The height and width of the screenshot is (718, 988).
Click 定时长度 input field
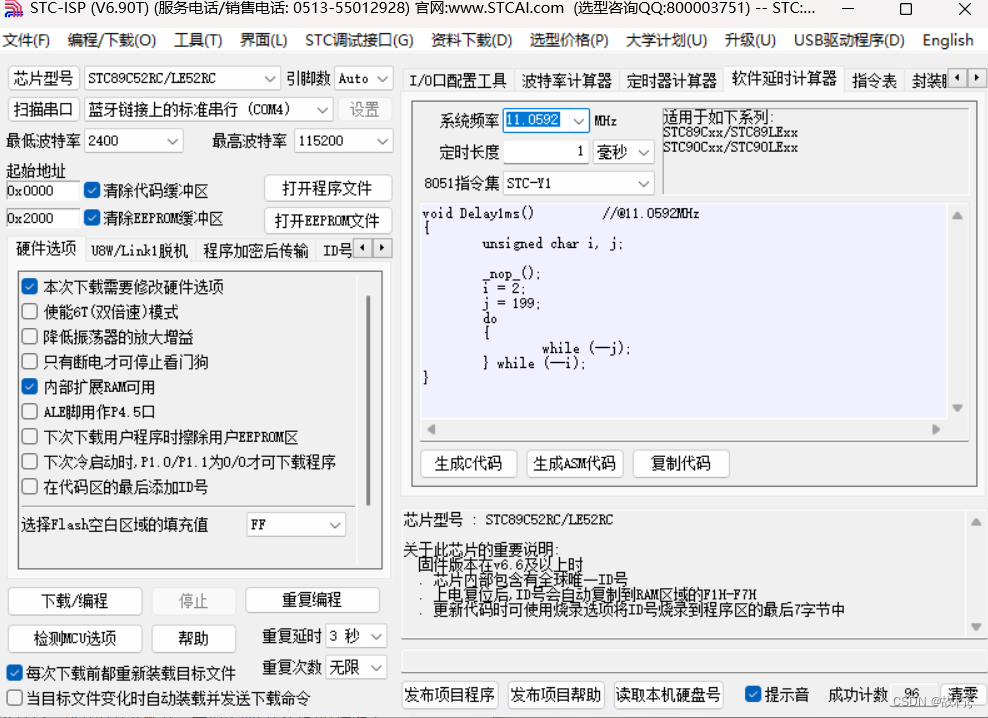pyautogui.click(x=546, y=153)
